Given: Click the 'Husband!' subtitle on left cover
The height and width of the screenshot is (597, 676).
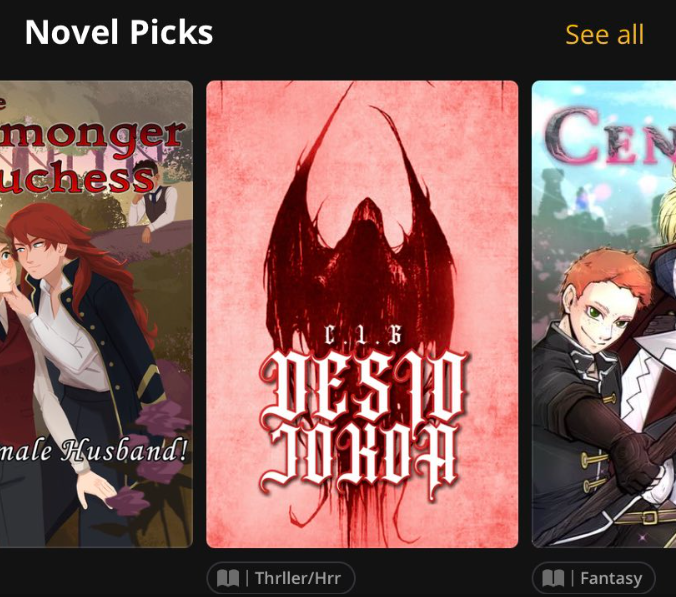Looking at the screenshot, I should point(124,451).
